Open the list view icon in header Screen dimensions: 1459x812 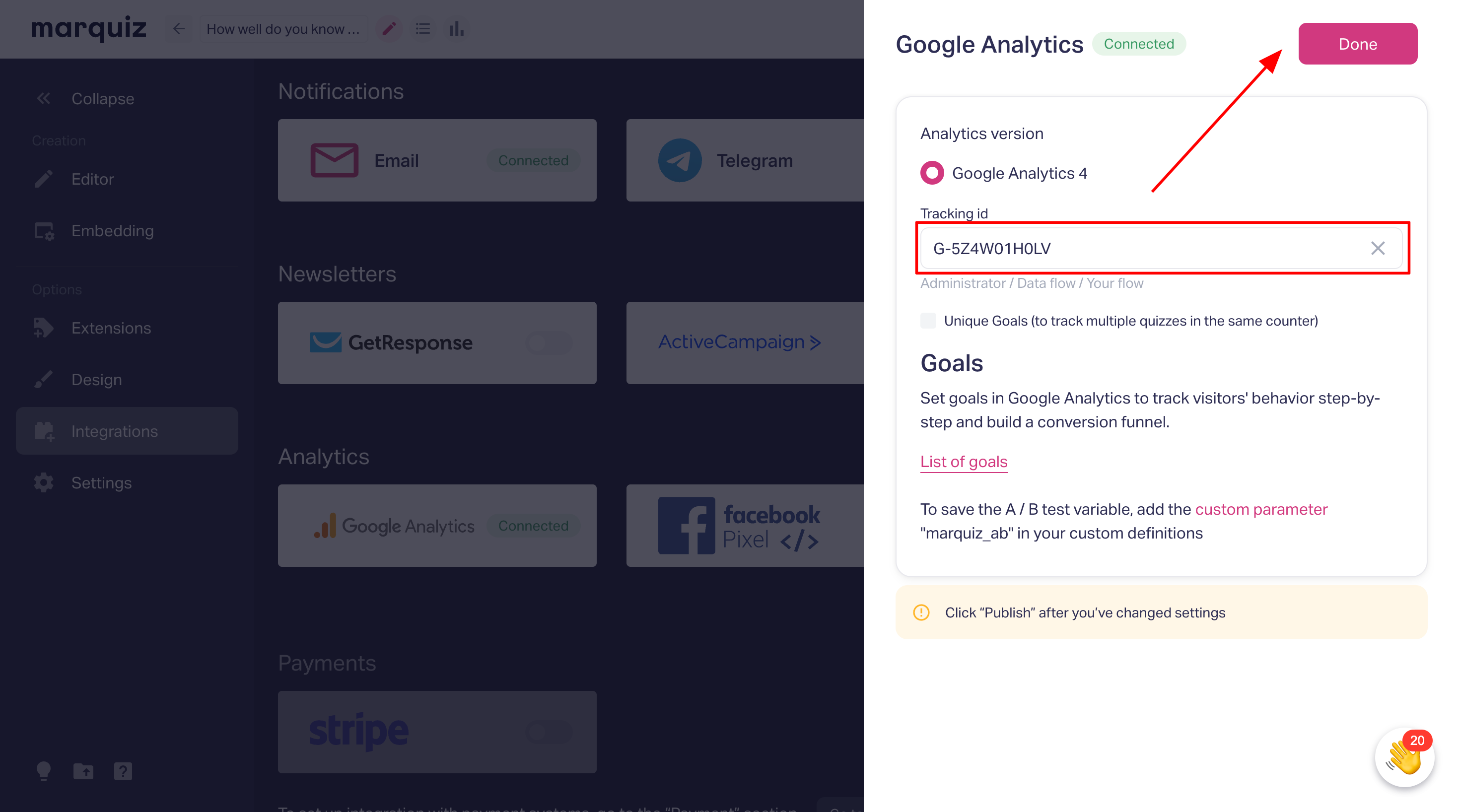pos(422,29)
